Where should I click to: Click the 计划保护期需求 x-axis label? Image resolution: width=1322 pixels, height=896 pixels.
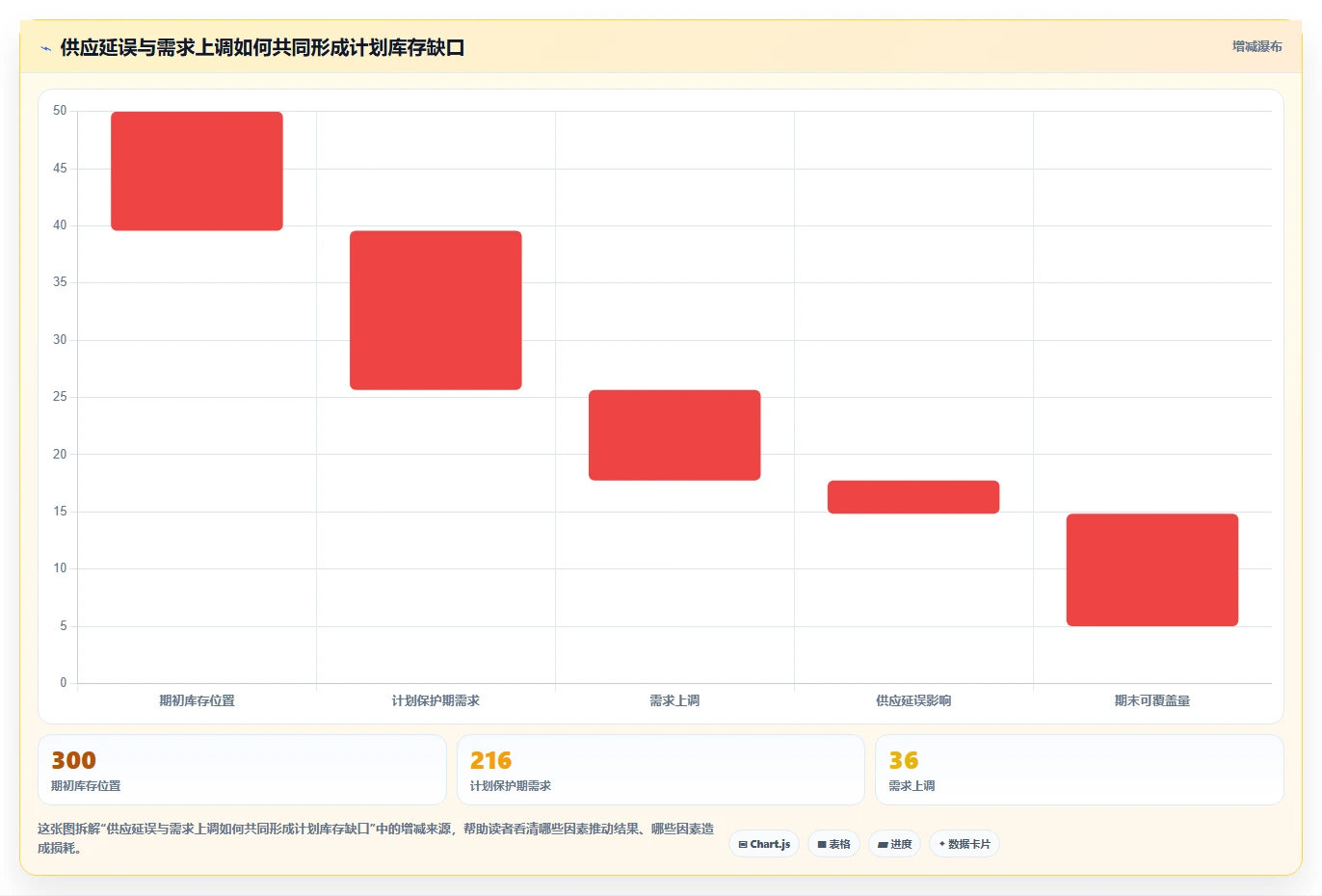coord(436,700)
